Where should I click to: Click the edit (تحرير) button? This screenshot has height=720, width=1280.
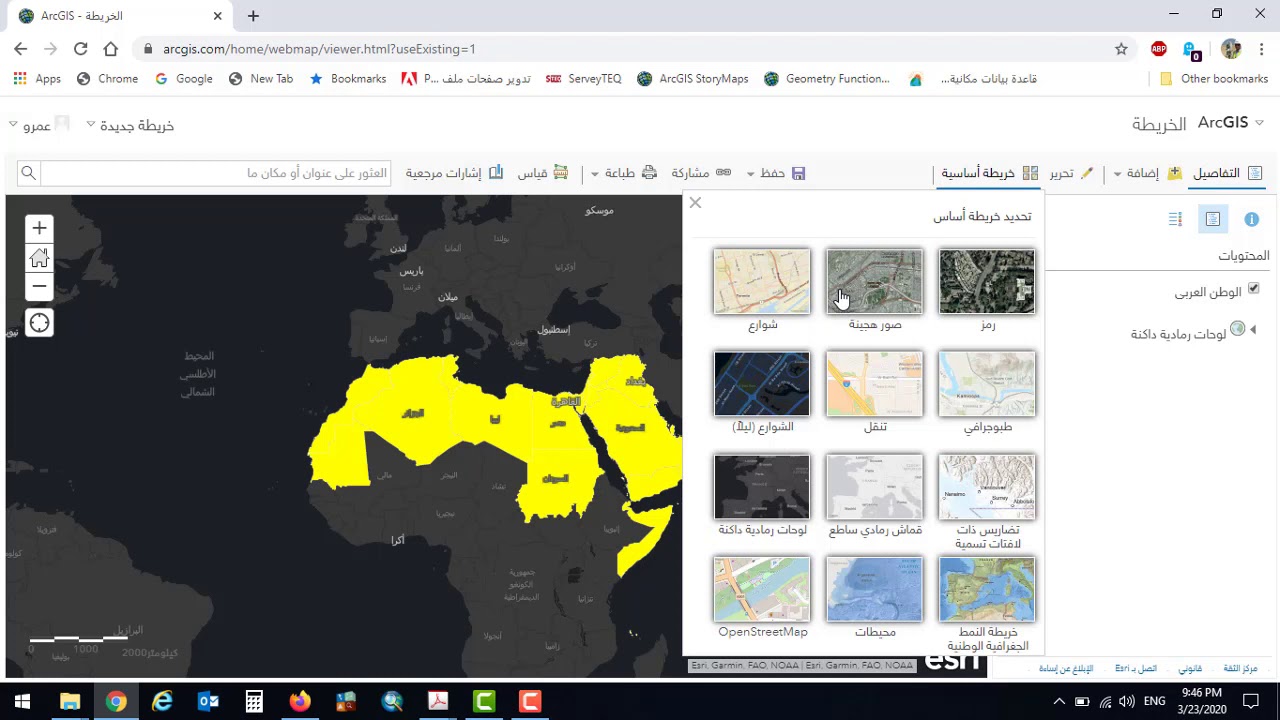(1071, 173)
